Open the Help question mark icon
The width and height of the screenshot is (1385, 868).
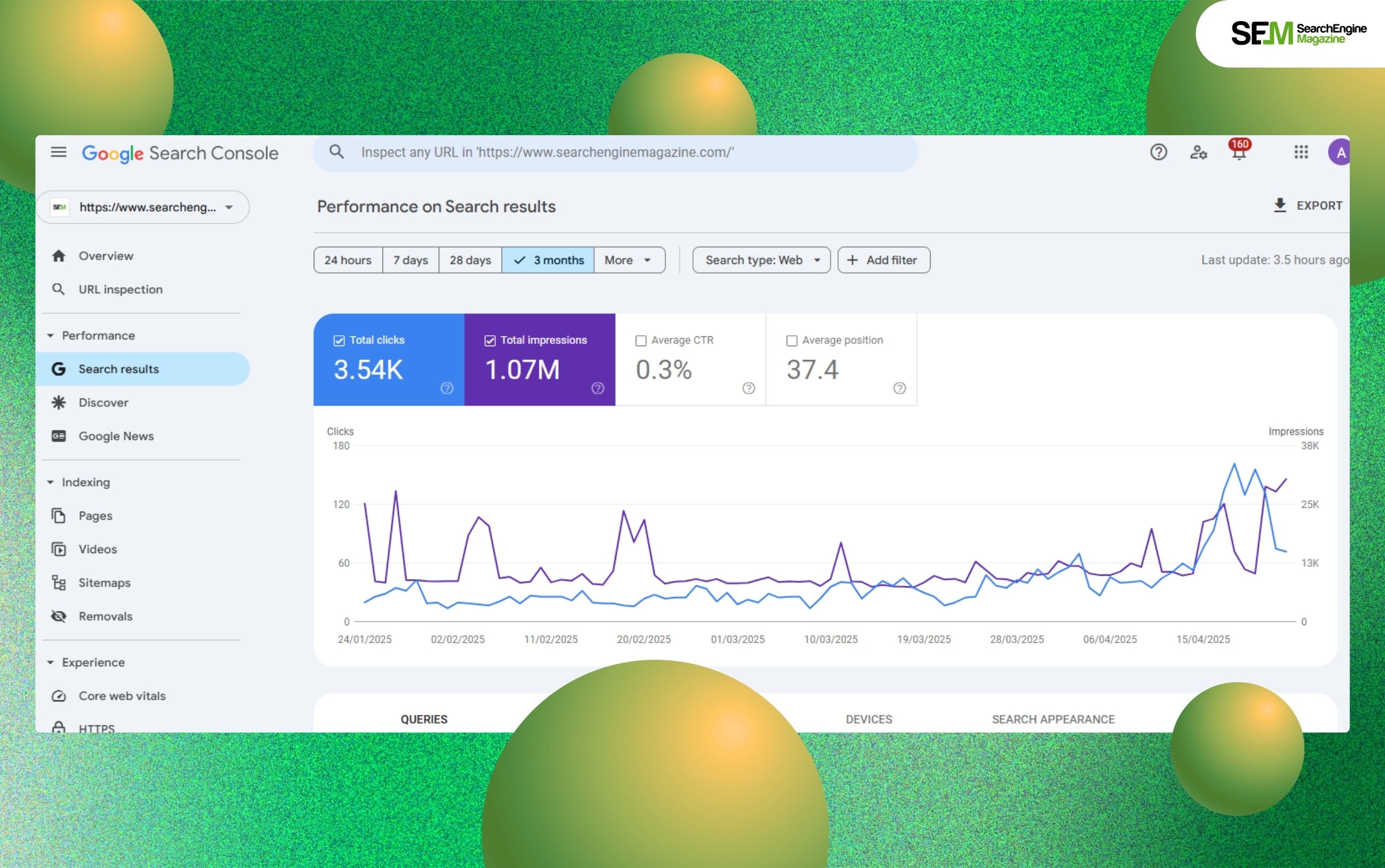click(1158, 152)
